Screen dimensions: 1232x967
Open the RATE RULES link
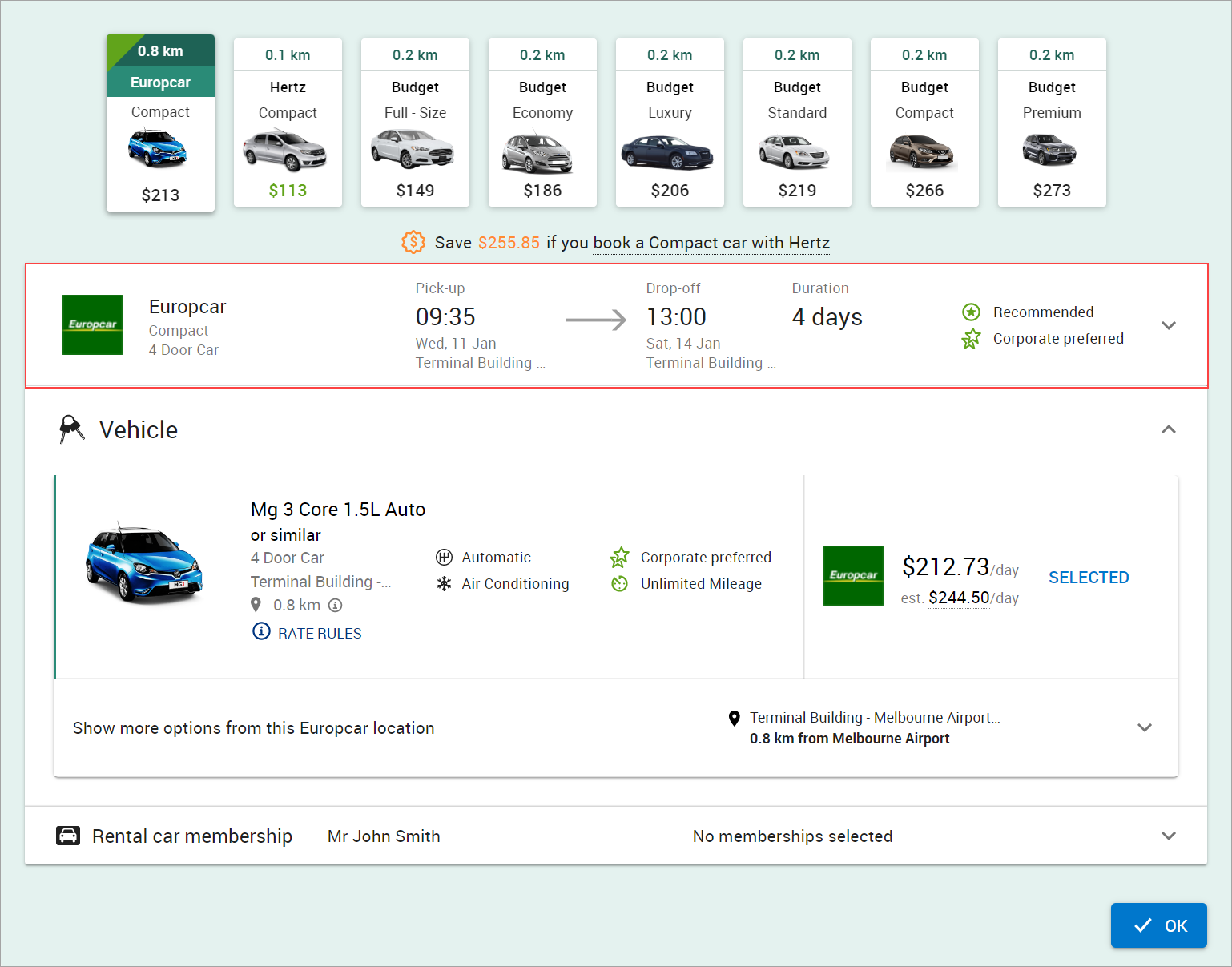pyautogui.click(x=320, y=633)
